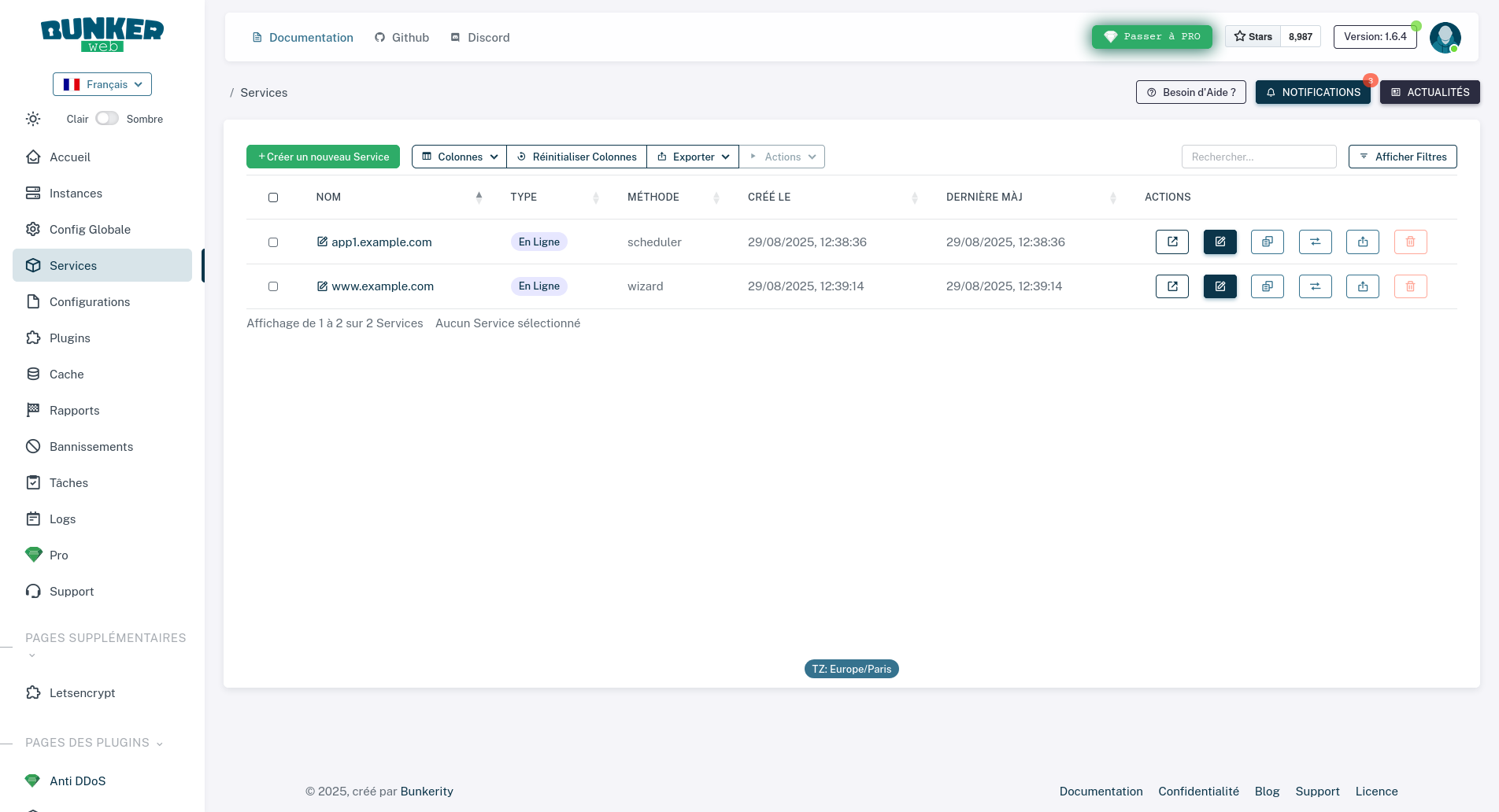Screen dimensions: 1499x812
Task: Click inside the Rechercher search field
Action: coord(1258,157)
